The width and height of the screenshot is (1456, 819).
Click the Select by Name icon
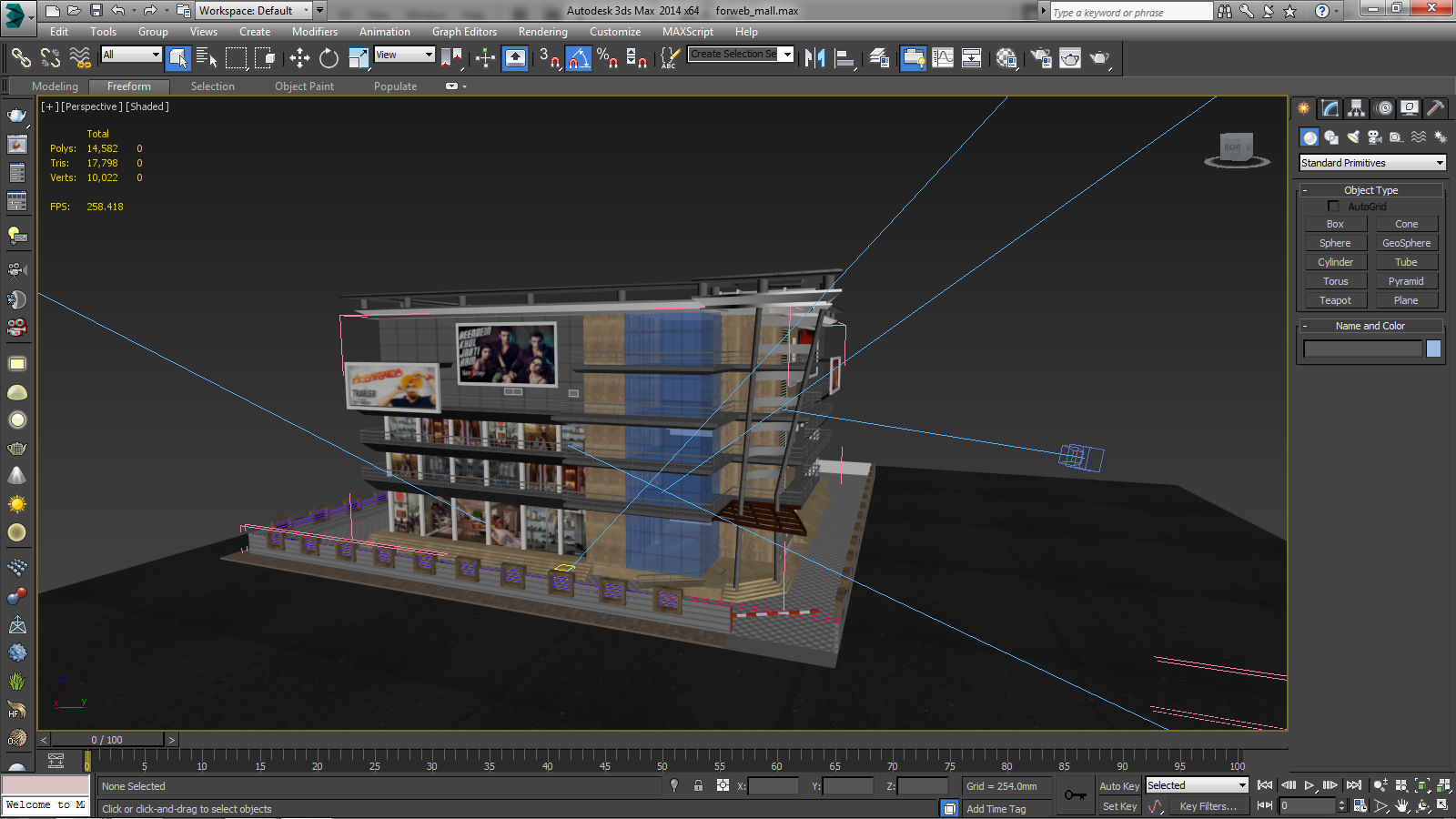[x=207, y=57]
